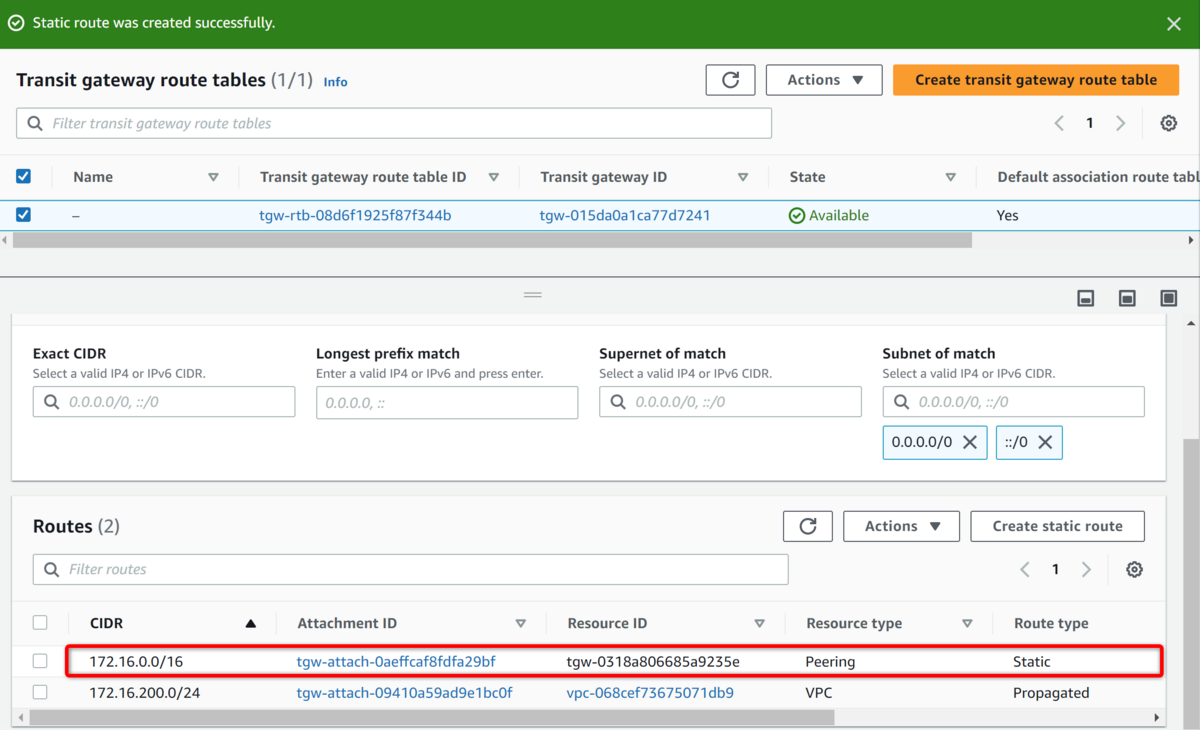Open attachment tgw-attach-09410a59ad9e1bc0f link
Image resolution: width=1200 pixels, height=730 pixels.
click(405, 693)
